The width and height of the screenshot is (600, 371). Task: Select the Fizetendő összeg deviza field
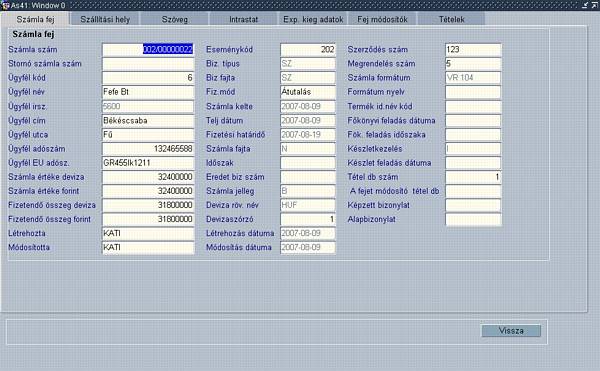pos(148,205)
